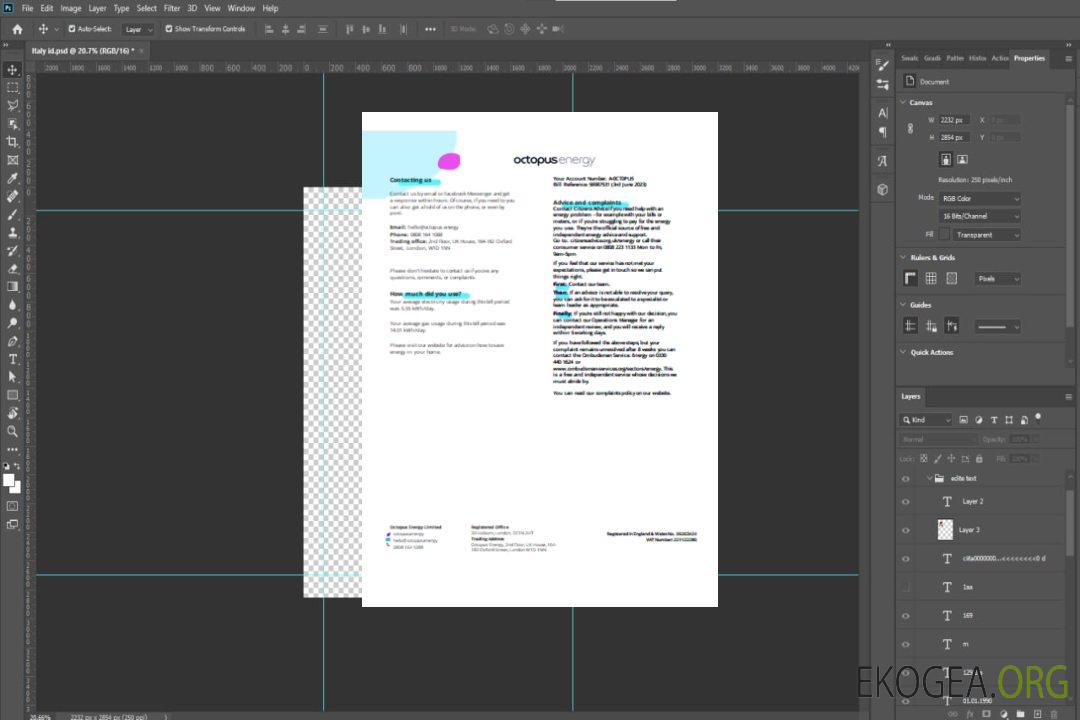Uncheck the Auto-Select checkbox
1080x720 pixels.
72,29
